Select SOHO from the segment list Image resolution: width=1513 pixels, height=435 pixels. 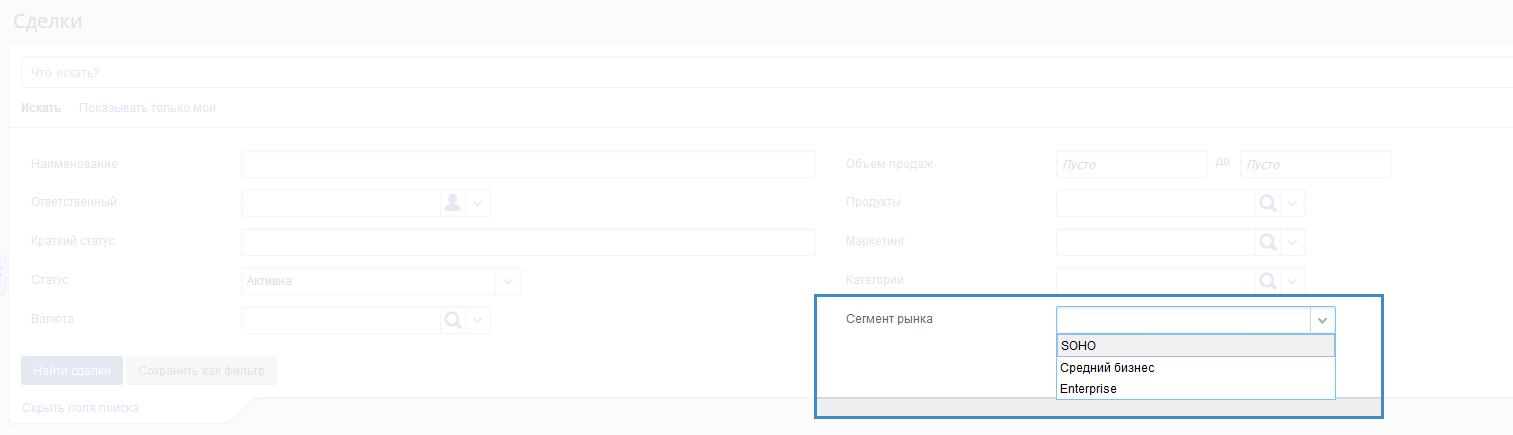pos(1195,346)
